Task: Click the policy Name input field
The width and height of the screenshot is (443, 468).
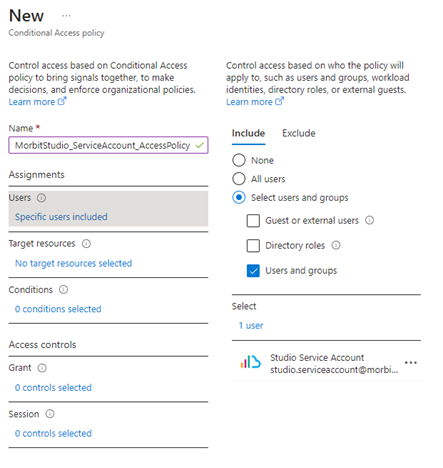Action: 108,145
